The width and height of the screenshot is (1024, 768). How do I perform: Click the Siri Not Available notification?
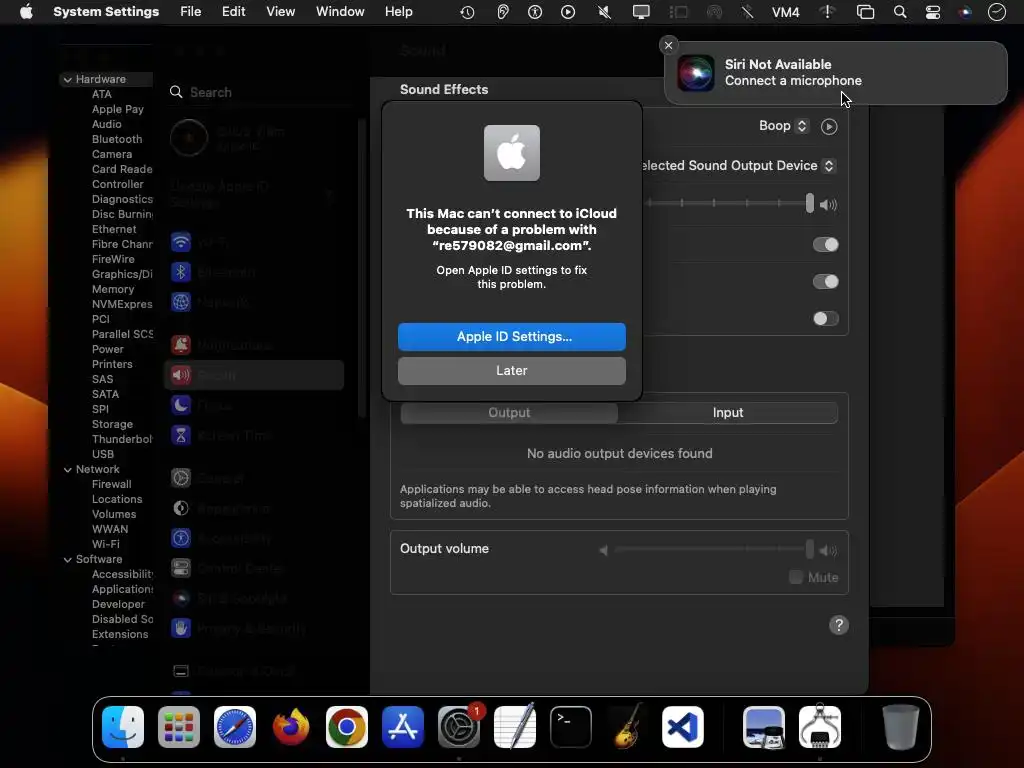coord(835,72)
